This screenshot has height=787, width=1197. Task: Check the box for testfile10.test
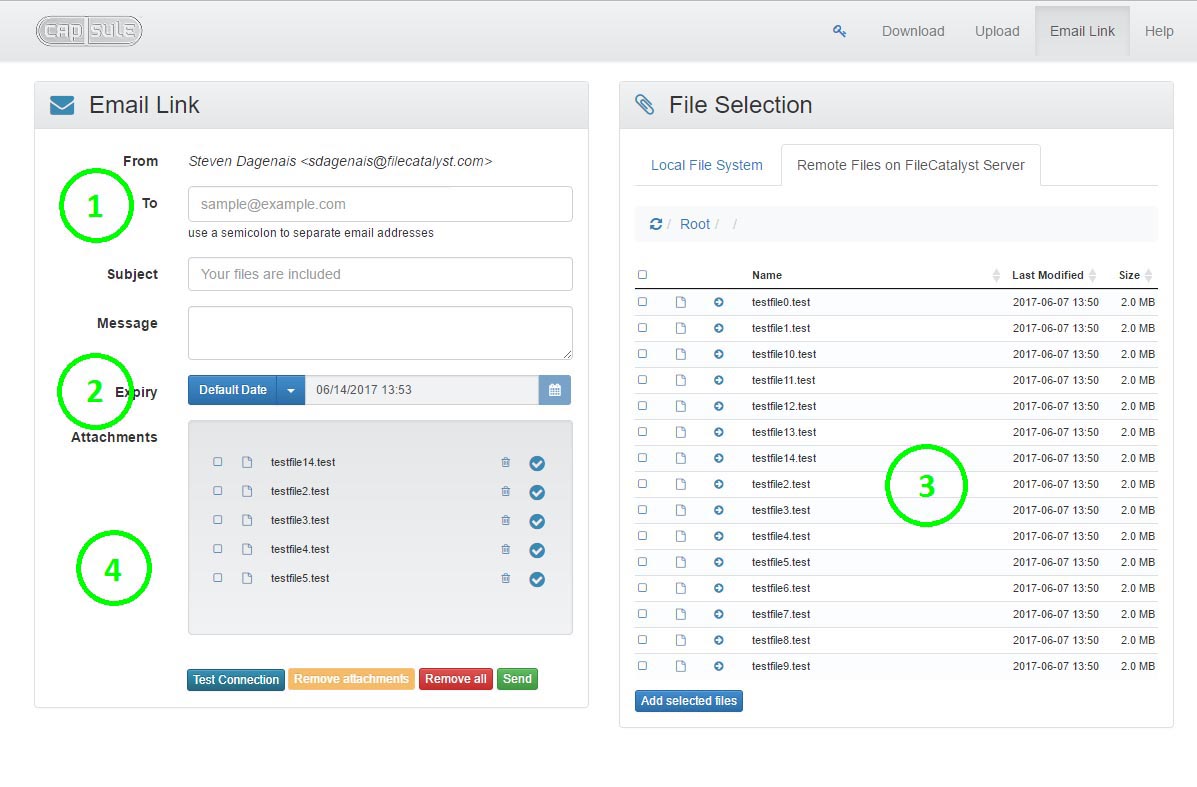[643, 354]
